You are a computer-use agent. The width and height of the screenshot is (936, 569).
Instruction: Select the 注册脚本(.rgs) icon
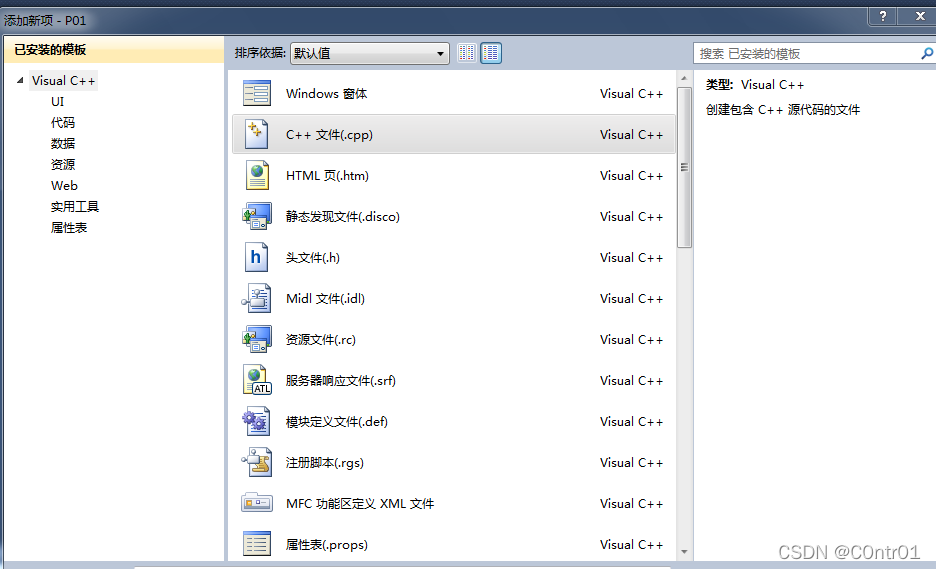click(x=257, y=463)
